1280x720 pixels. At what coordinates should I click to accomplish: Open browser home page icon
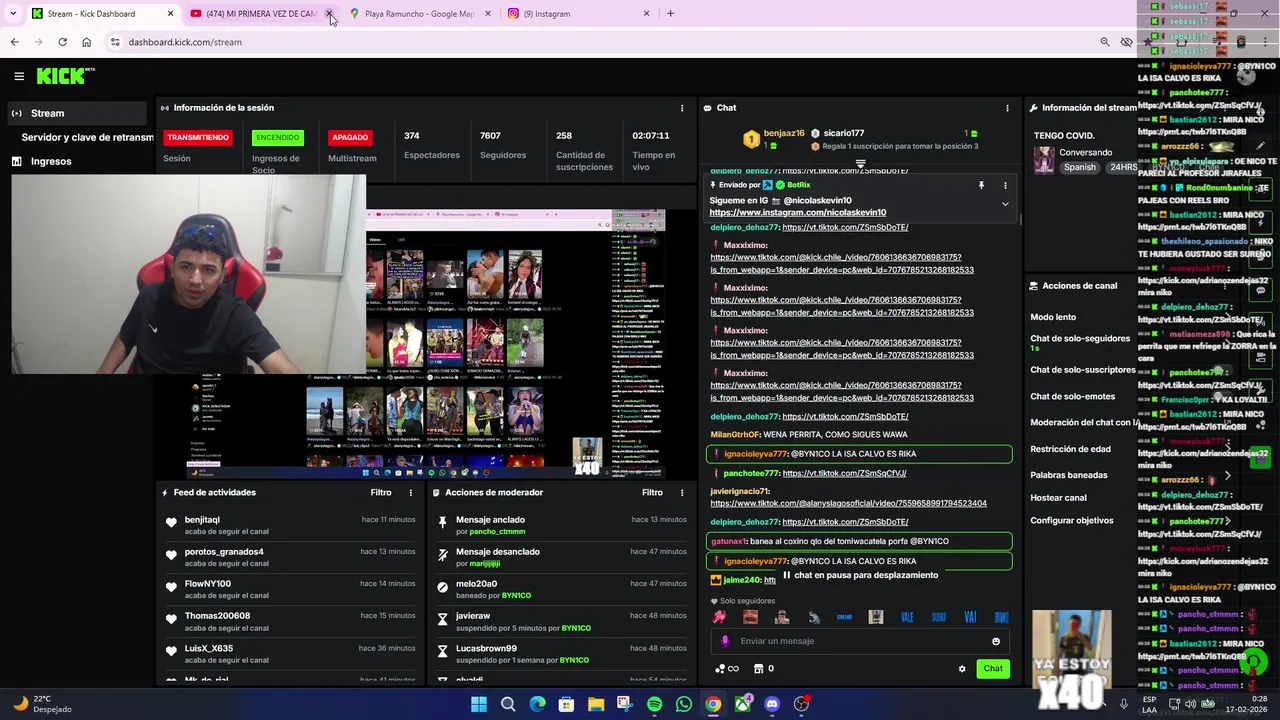(x=86, y=42)
